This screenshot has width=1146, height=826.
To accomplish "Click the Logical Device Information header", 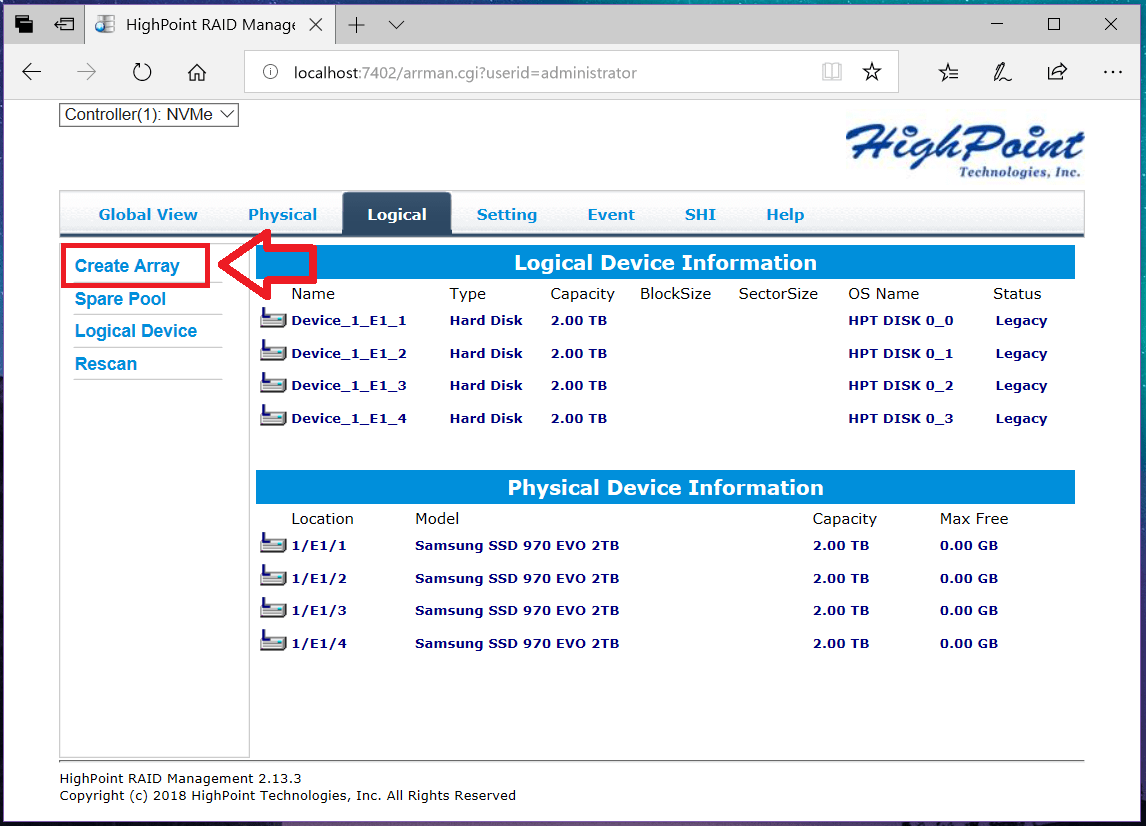I will coord(665,262).
